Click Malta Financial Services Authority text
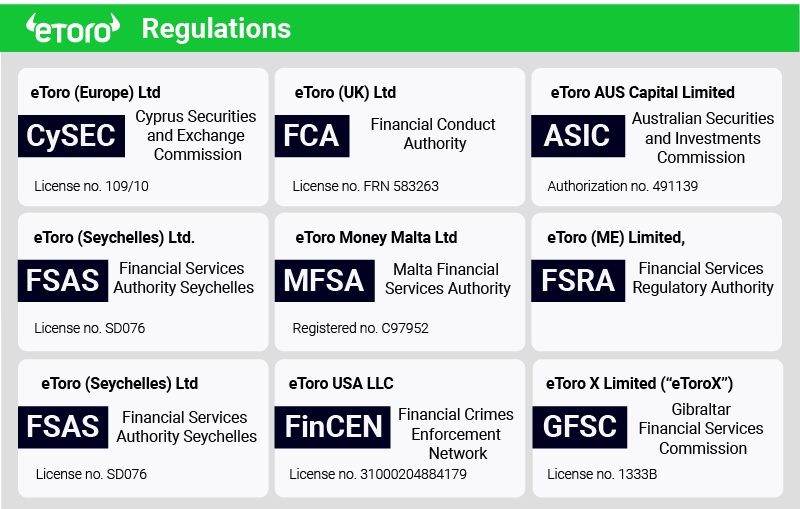The height and width of the screenshot is (509, 800). pos(447,278)
